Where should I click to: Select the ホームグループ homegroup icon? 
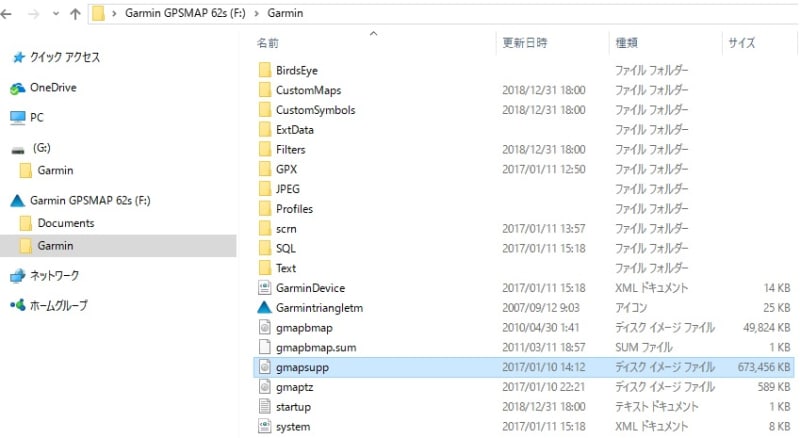pyautogui.click(x=17, y=305)
